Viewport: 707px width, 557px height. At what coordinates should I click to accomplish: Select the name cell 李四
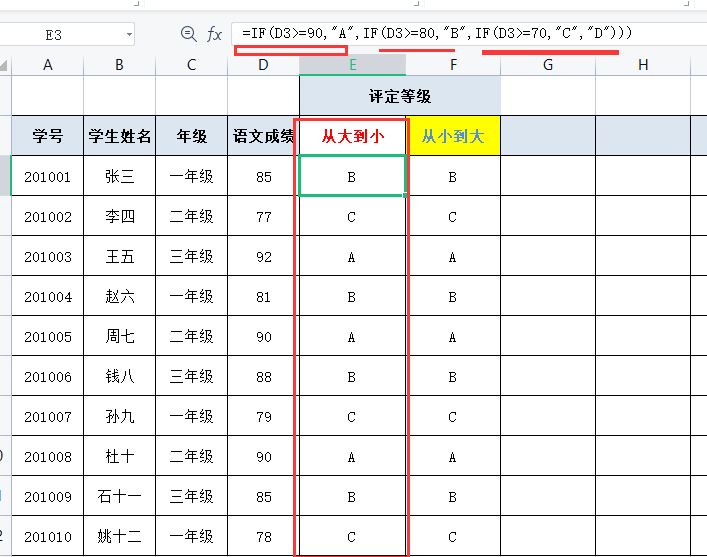tap(119, 216)
